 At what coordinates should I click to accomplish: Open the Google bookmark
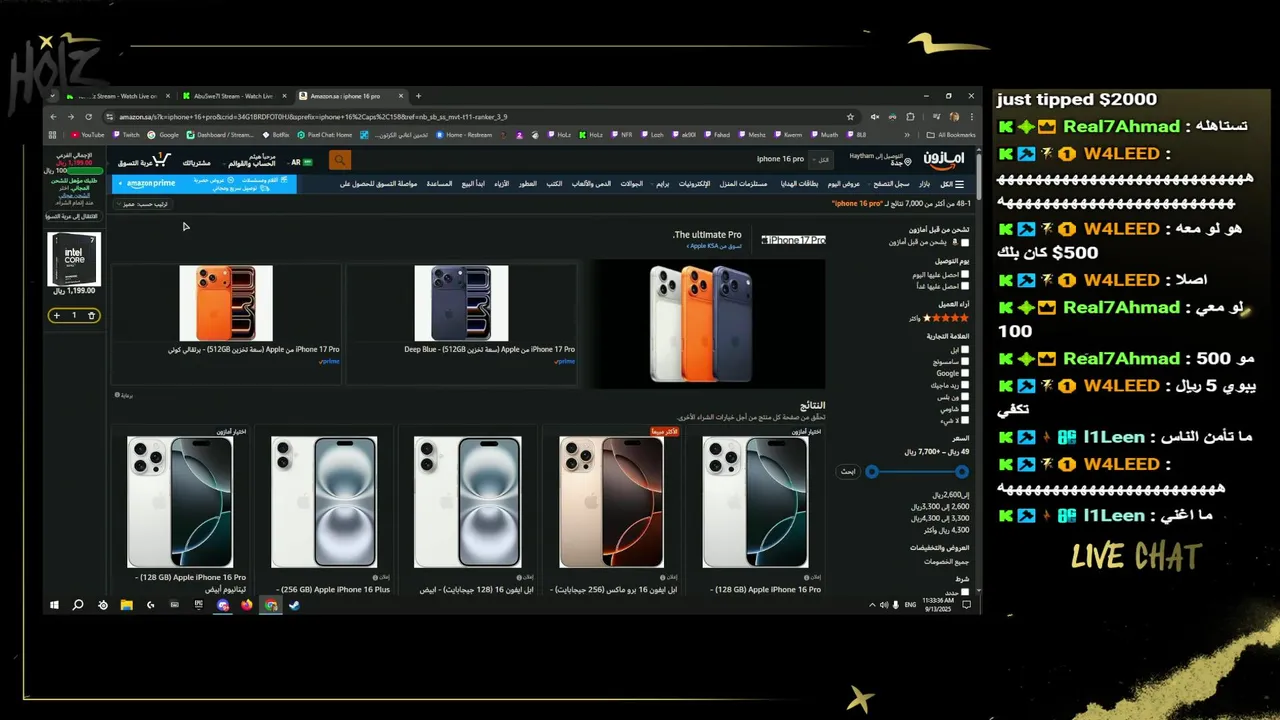point(164,135)
